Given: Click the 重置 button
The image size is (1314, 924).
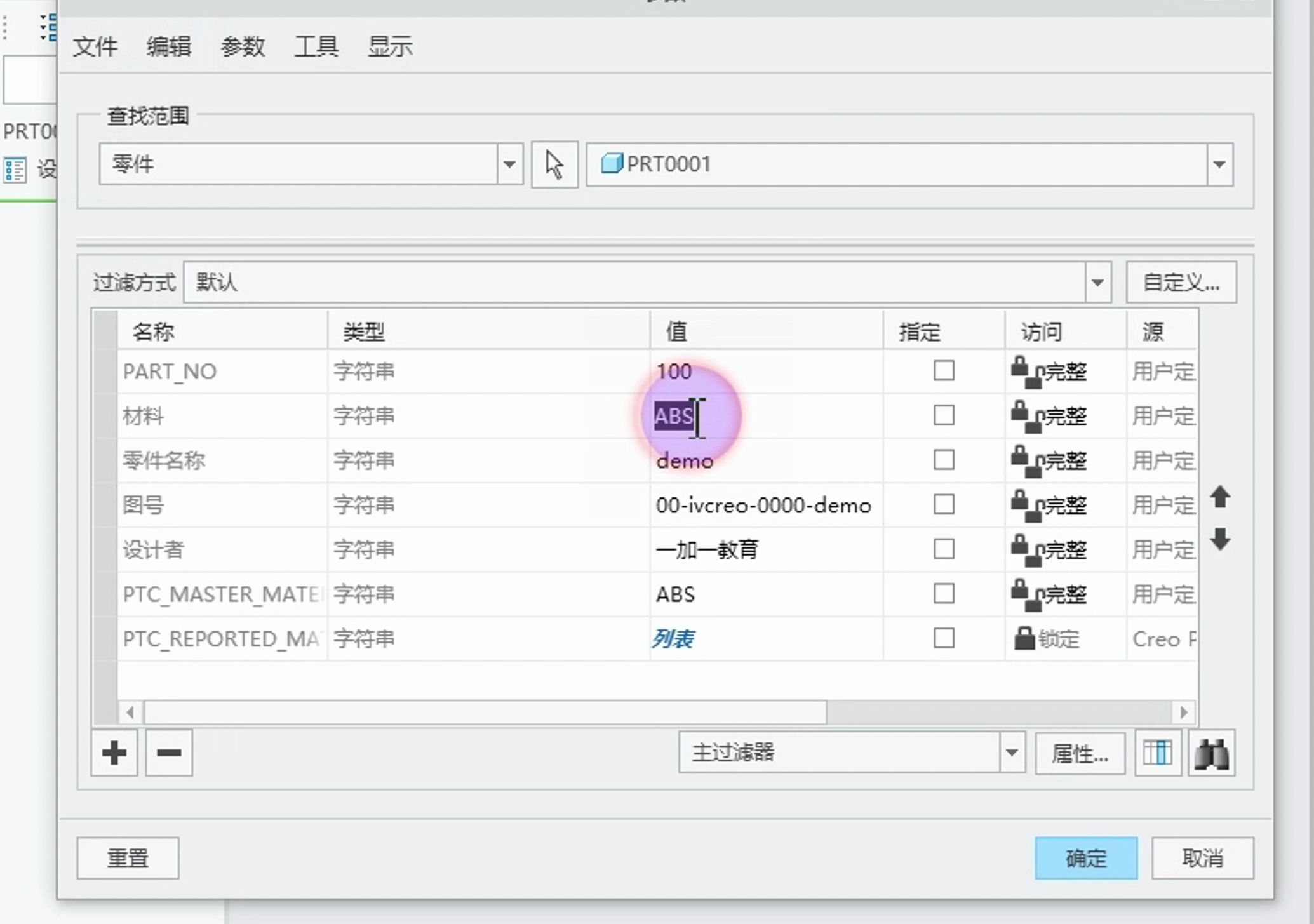Looking at the screenshot, I should click(x=128, y=857).
